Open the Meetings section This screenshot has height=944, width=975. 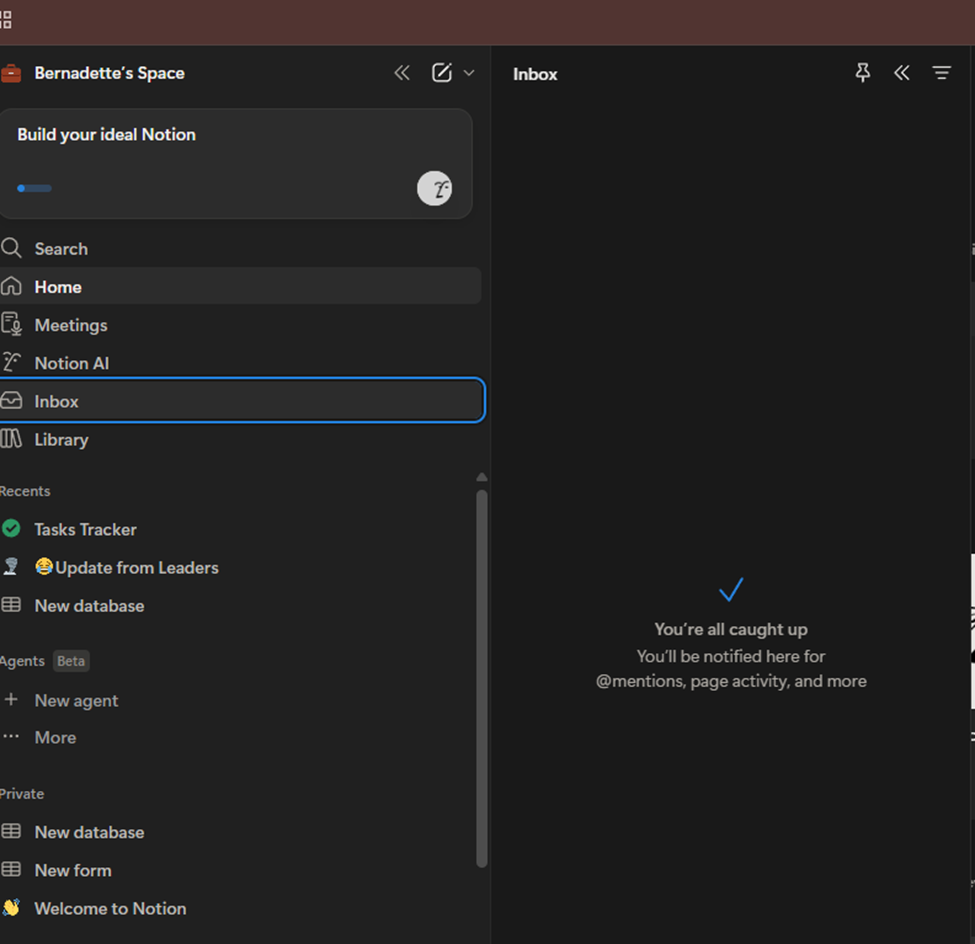(70, 325)
